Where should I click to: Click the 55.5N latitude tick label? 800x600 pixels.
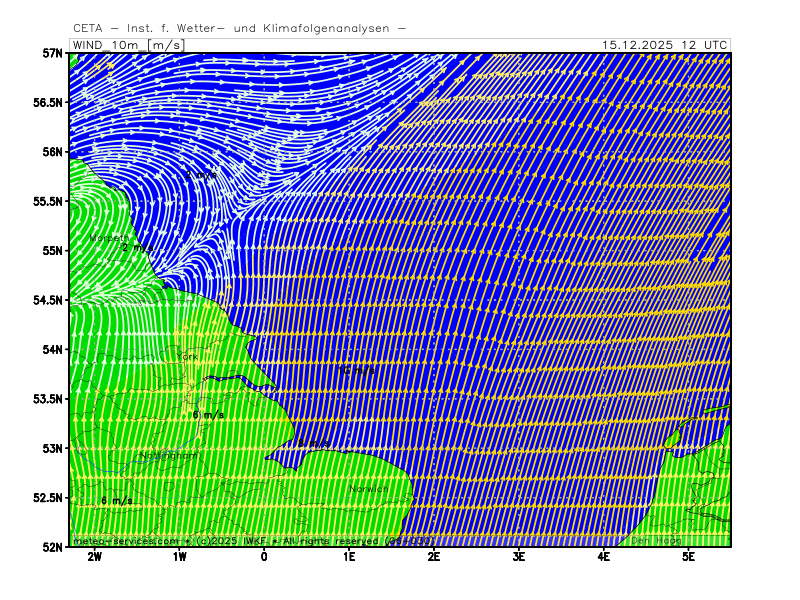point(48,201)
